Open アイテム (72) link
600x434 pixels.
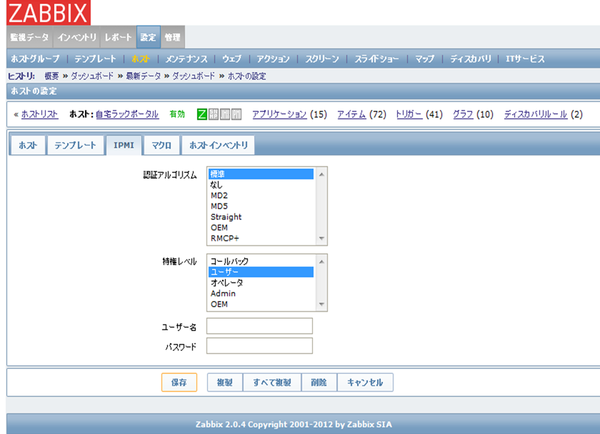pyautogui.click(x=362, y=114)
